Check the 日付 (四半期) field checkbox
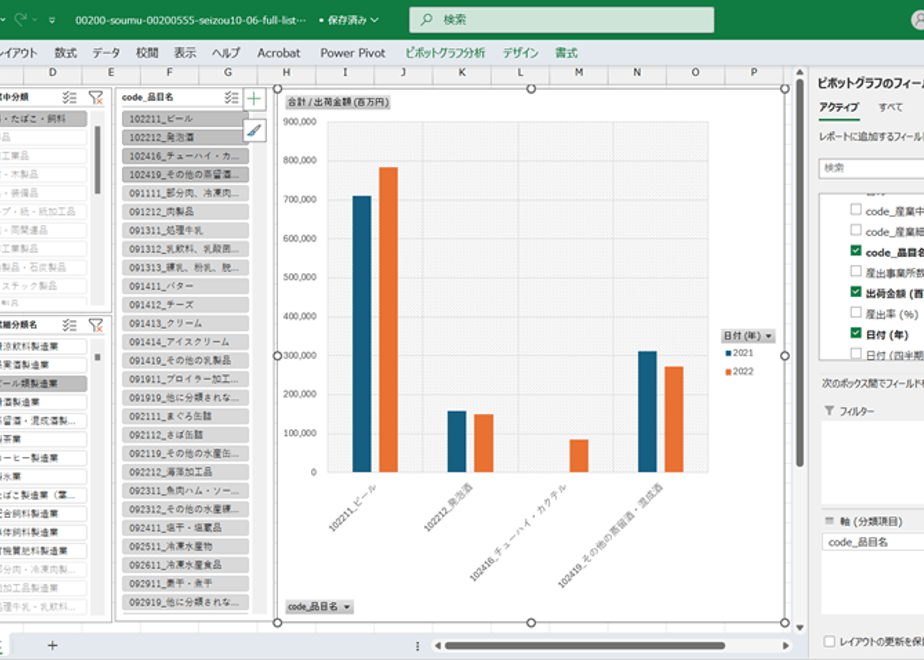 coord(856,353)
